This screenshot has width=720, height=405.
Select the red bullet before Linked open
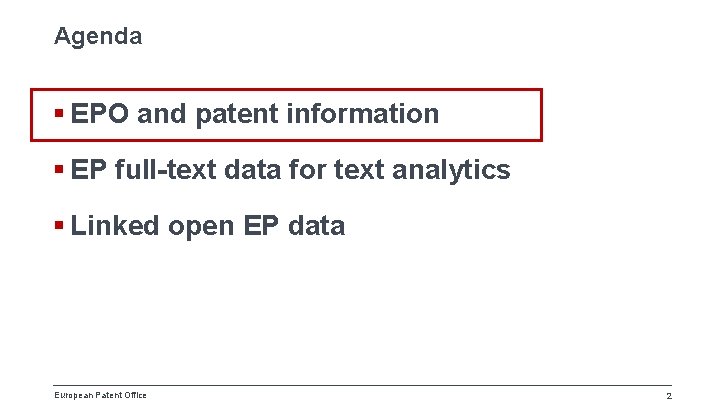click(x=59, y=225)
